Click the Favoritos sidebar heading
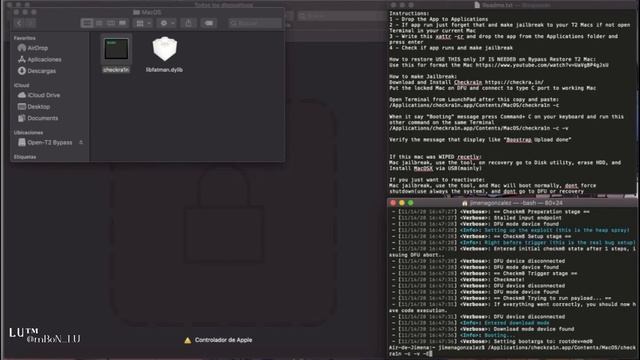 click(24, 38)
